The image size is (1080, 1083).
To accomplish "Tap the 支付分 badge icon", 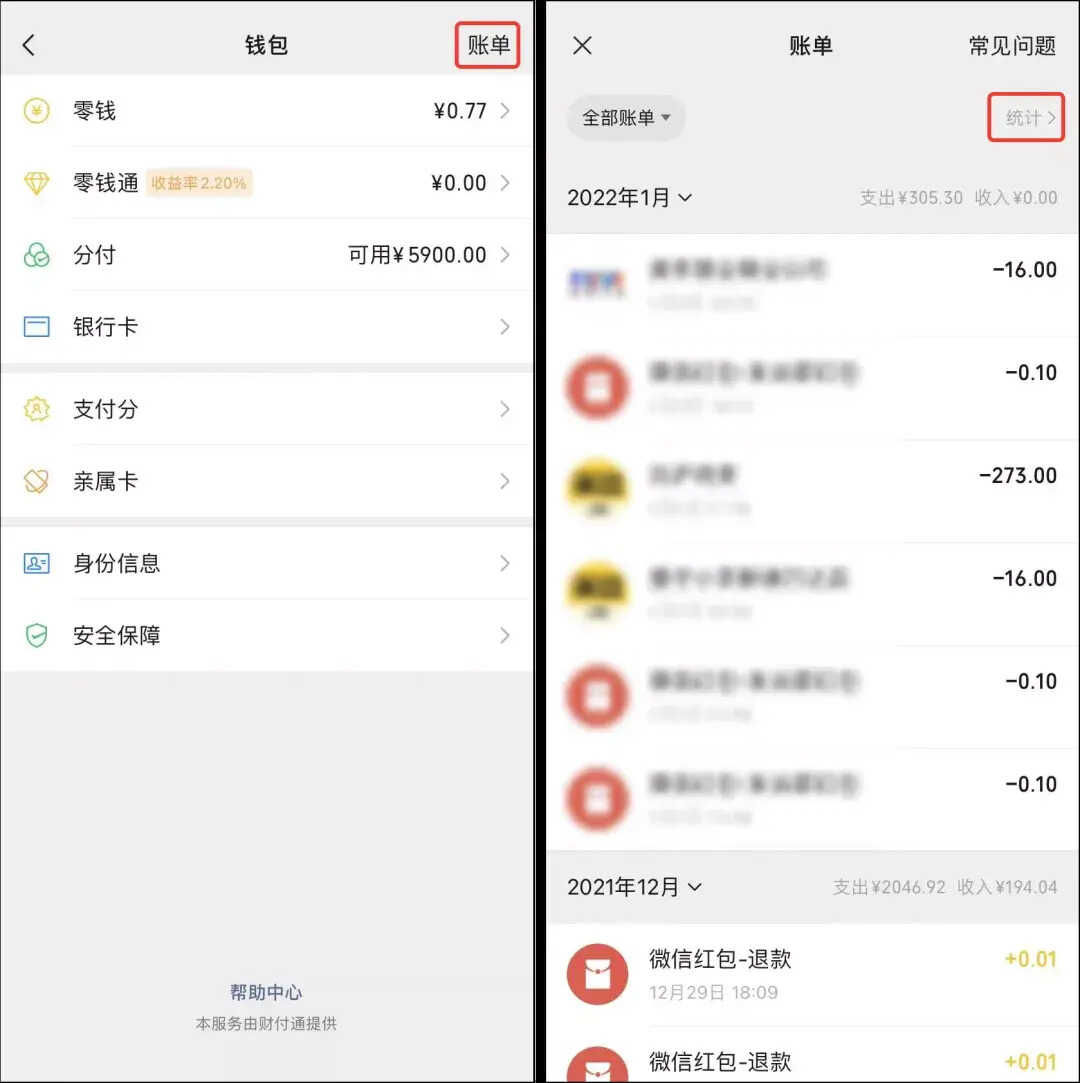I will point(37,409).
